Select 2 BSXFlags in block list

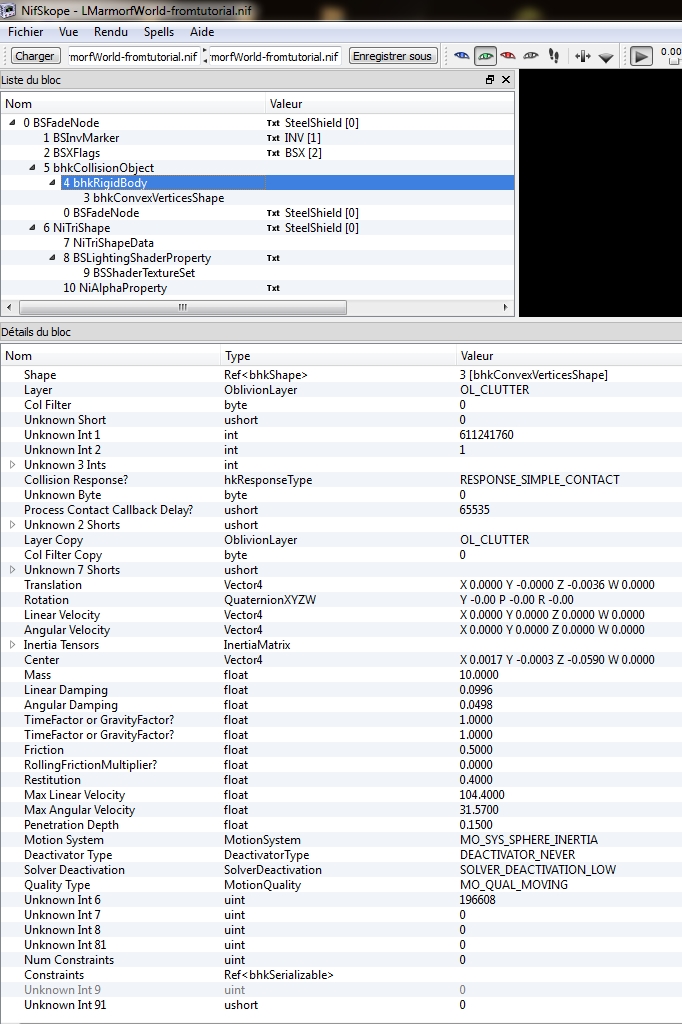(x=72, y=153)
